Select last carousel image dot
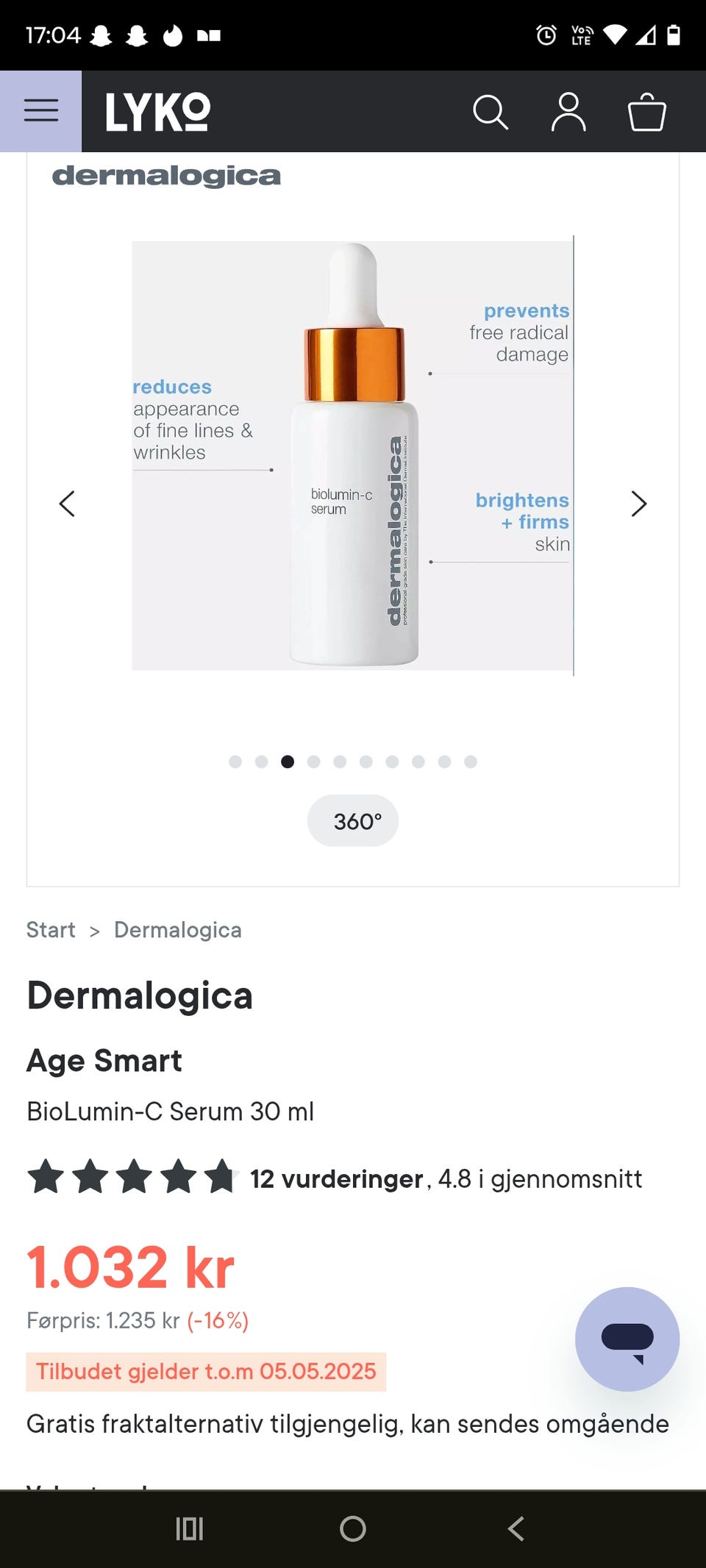Image resolution: width=706 pixels, height=1568 pixels. pyautogui.click(x=471, y=762)
